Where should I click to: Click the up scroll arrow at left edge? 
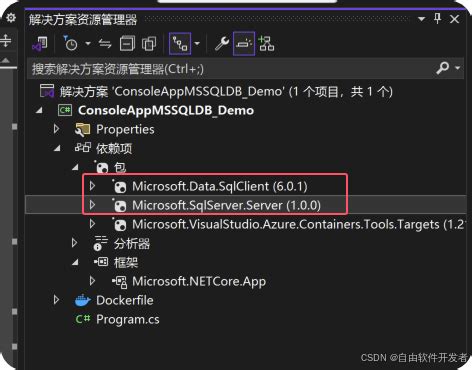tap(6, 61)
